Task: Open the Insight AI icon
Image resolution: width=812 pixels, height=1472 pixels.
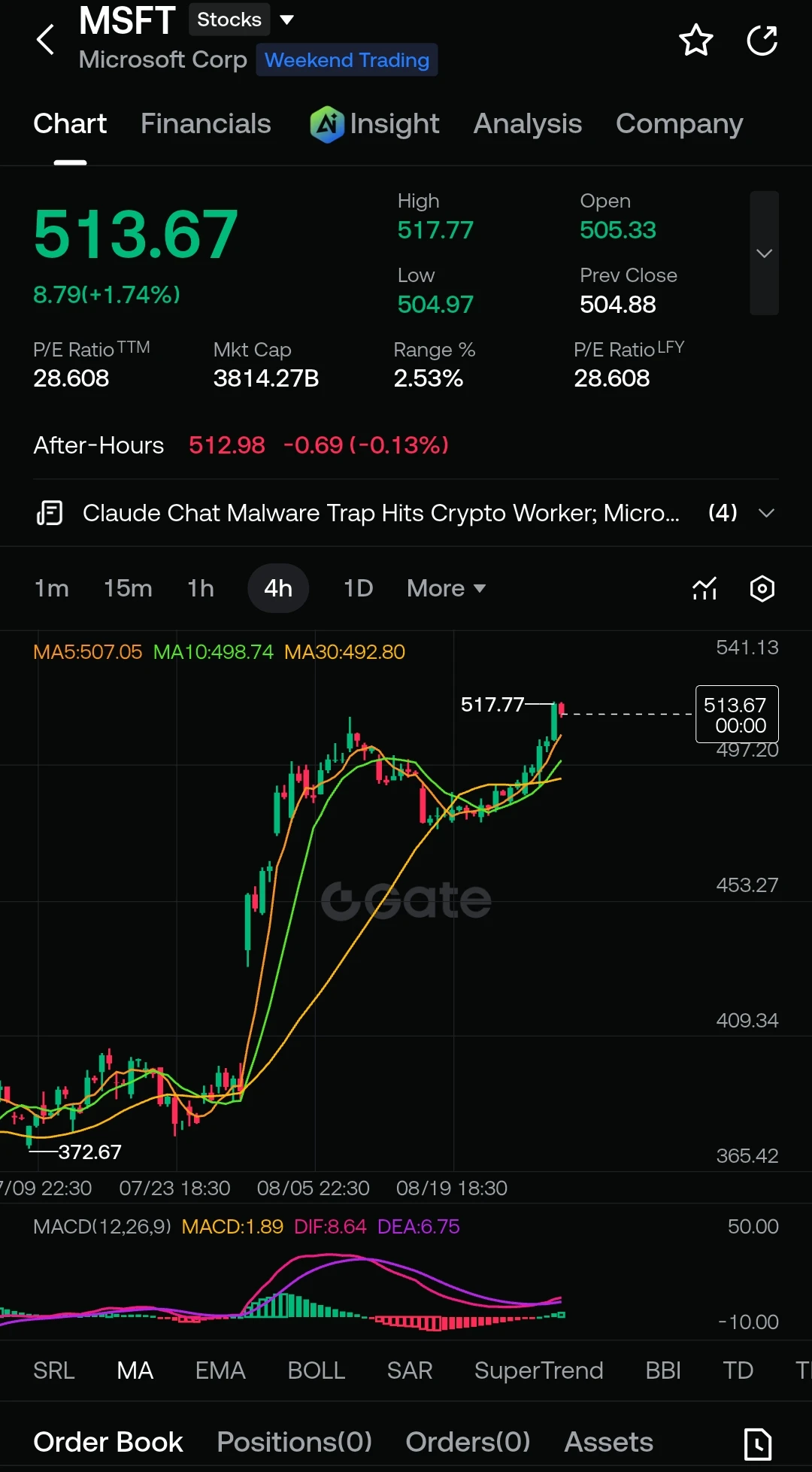Action: pyautogui.click(x=327, y=124)
